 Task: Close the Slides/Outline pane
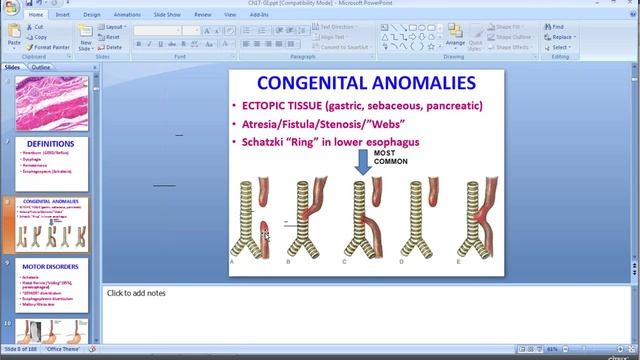95,67
